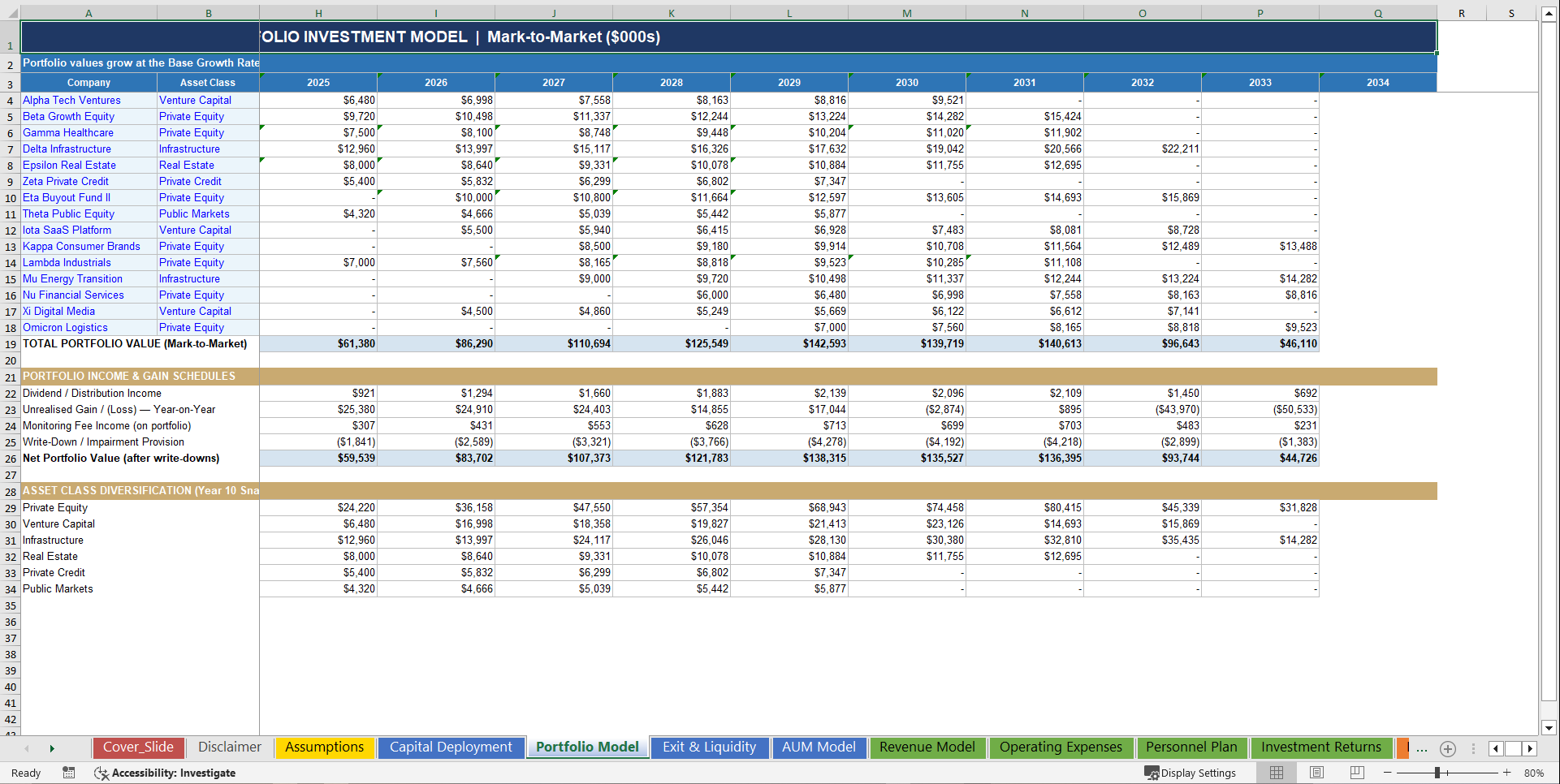Open Display Settings from the status bar
This screenshot has height=784, width=1560.
tap(1191, 773)
